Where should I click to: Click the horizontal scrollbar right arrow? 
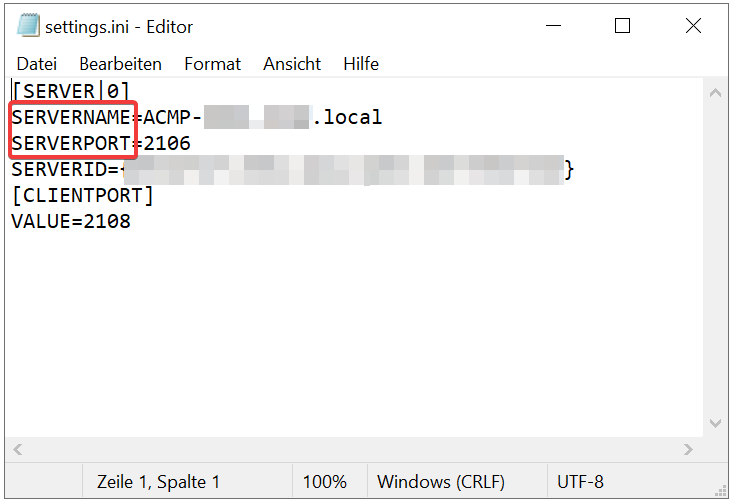pos(689,449)
